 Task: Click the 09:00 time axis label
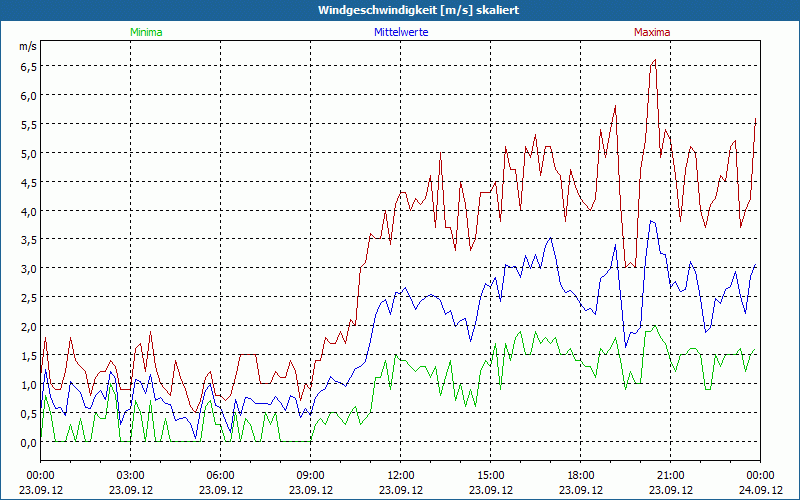(311, 476)
